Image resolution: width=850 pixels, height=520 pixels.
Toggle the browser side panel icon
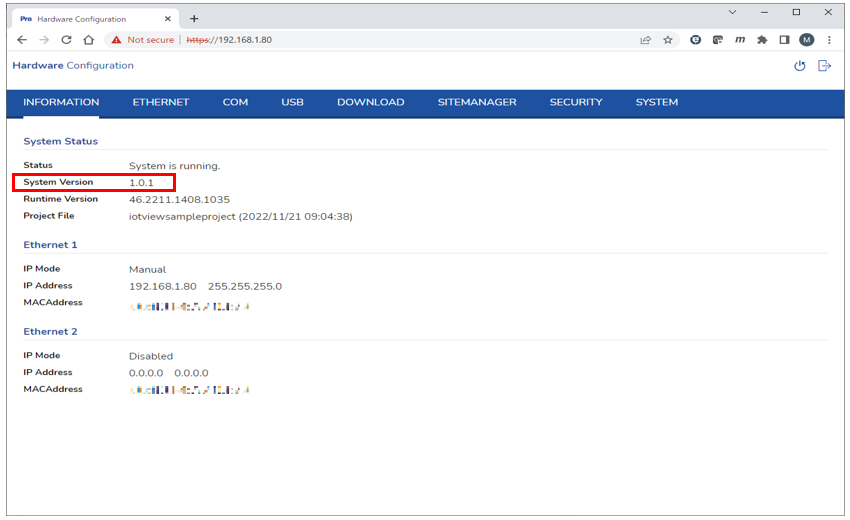tap(784, 40)
